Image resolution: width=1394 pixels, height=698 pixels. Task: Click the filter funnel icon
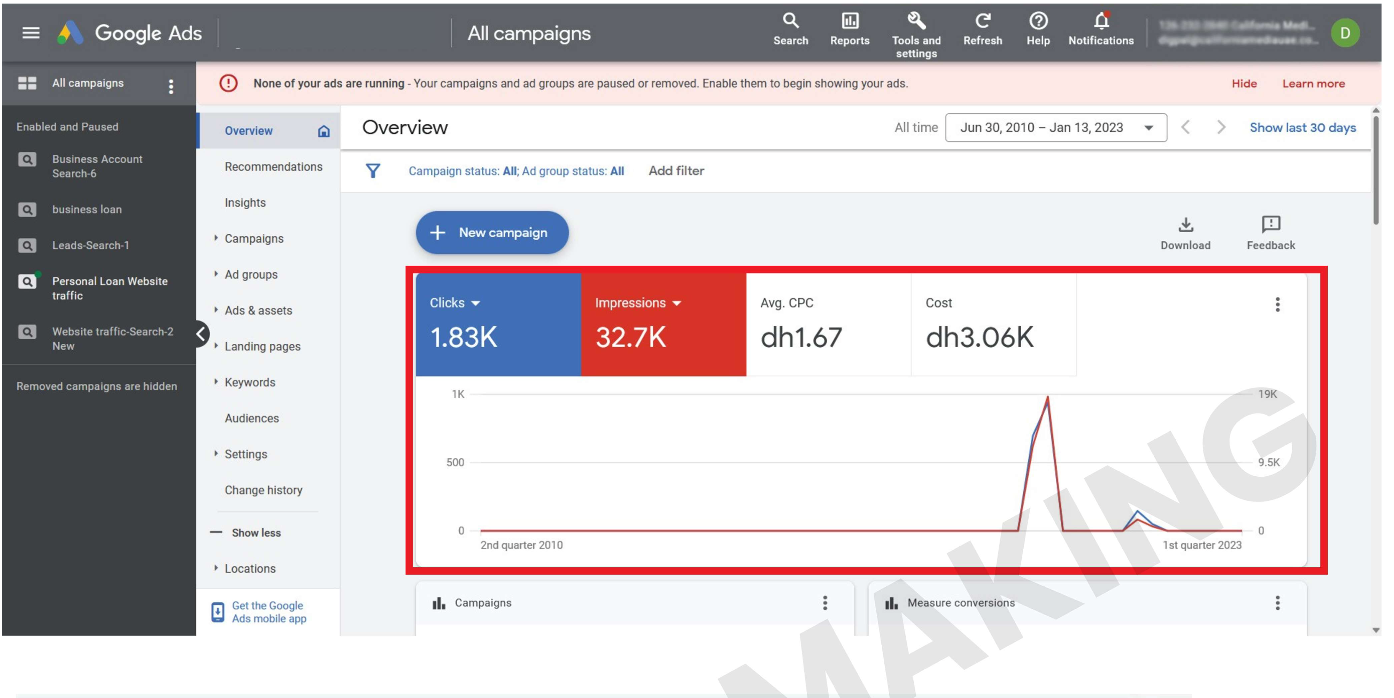point(373,171)
